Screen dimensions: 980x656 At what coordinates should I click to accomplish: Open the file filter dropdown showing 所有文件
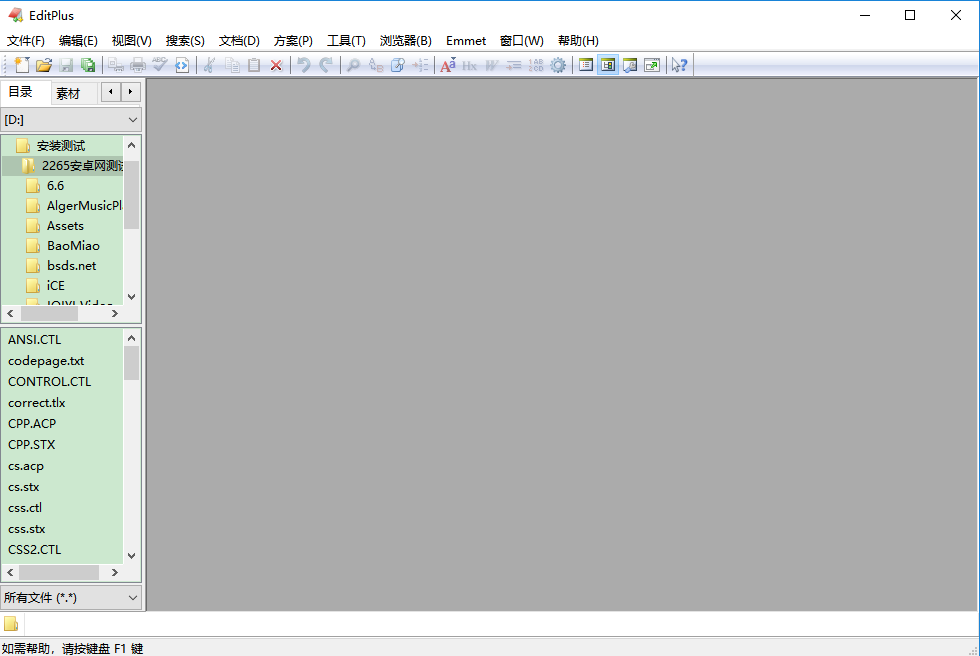(133, 597)
